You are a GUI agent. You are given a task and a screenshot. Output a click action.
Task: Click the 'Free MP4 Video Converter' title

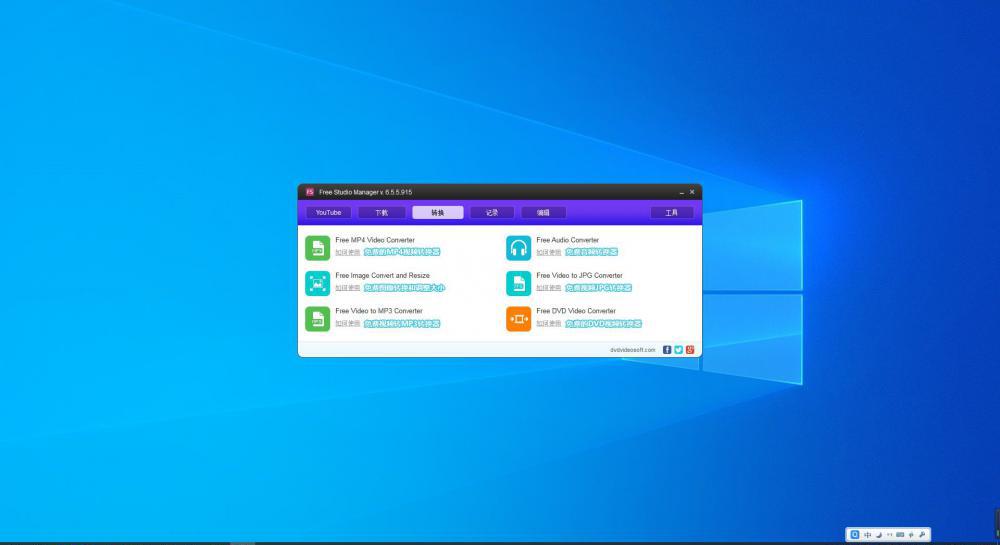click(375, 240)
